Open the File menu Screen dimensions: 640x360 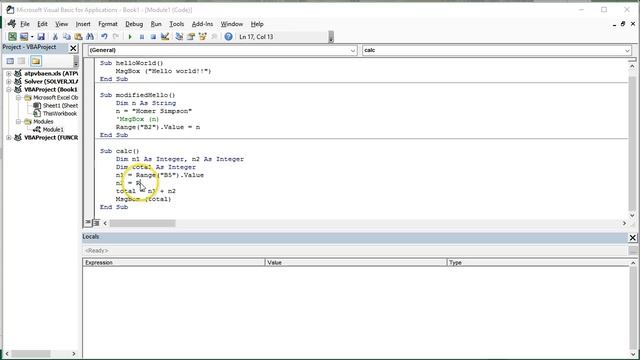coord(25,24)
